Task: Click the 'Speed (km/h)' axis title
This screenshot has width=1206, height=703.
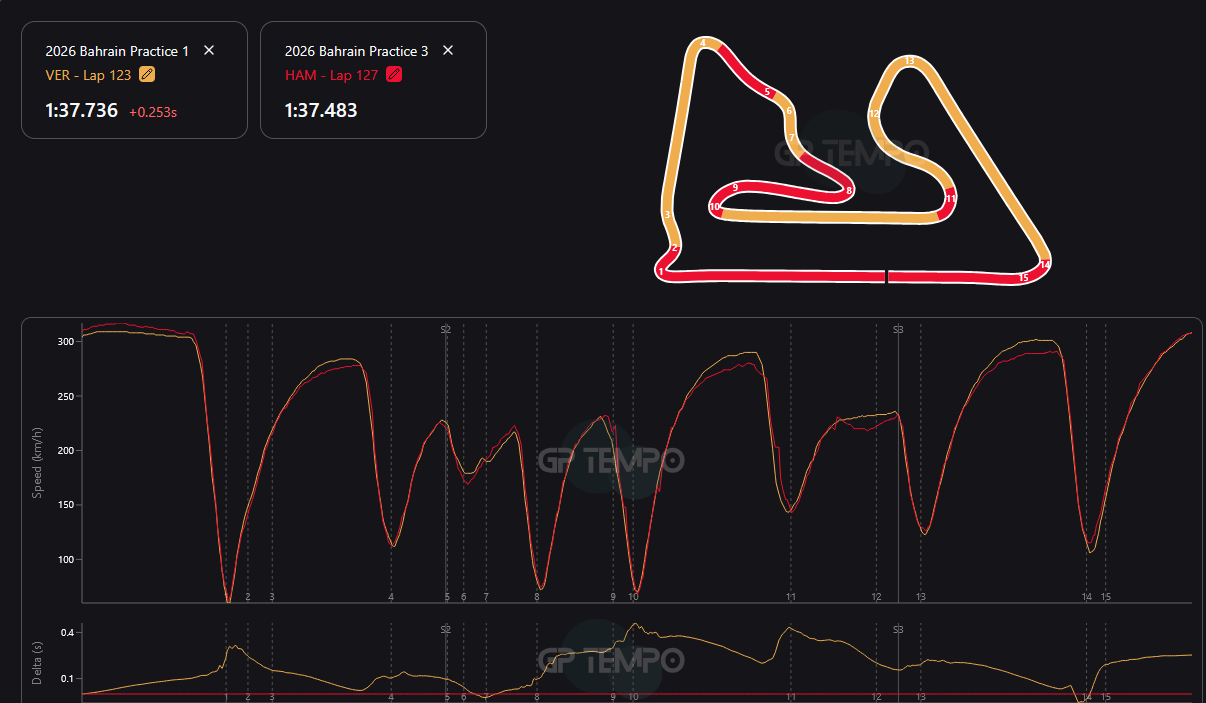Action: click(37, 462)
